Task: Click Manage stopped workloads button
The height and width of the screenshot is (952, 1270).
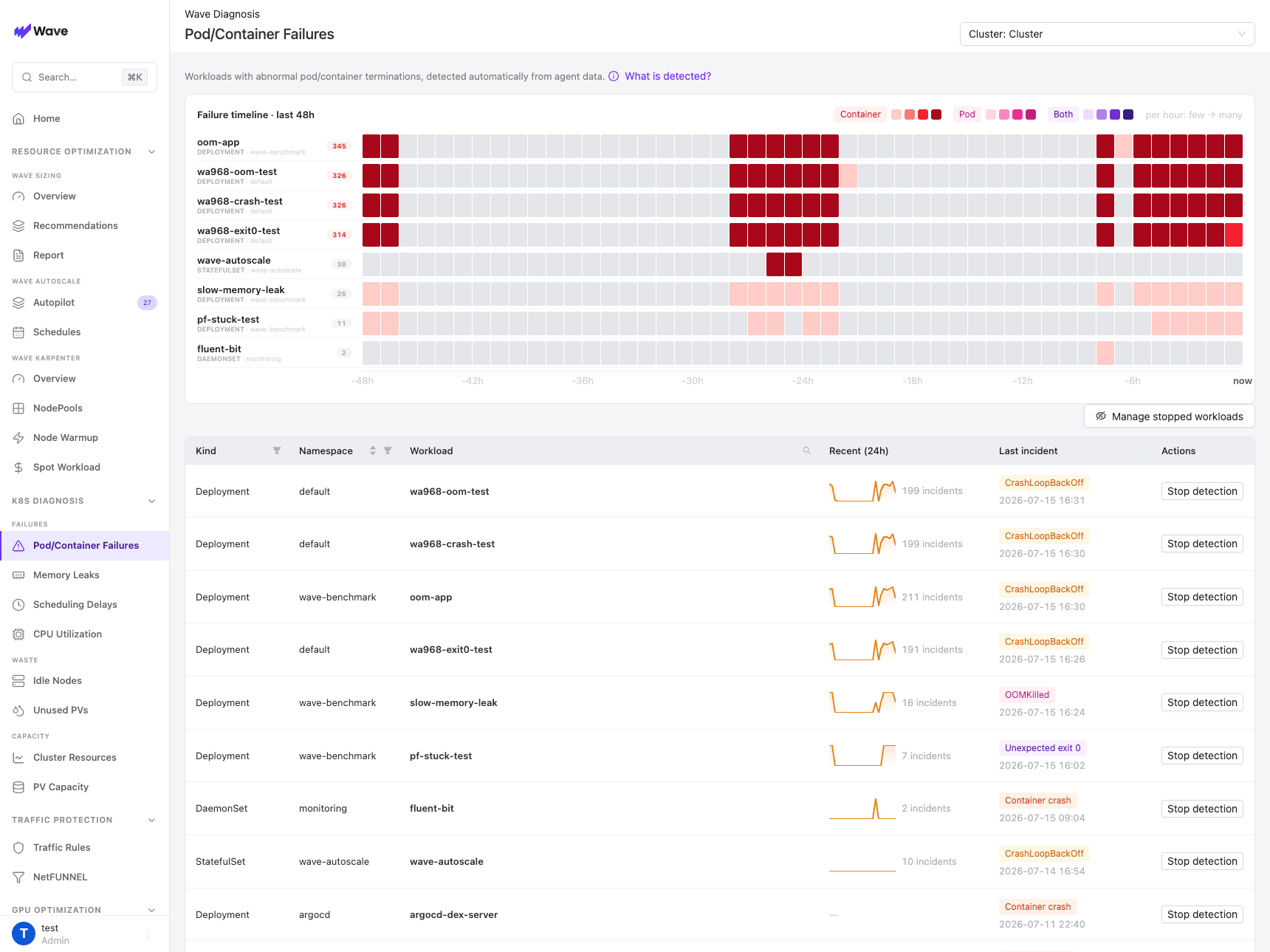Action: (1170, 417)
